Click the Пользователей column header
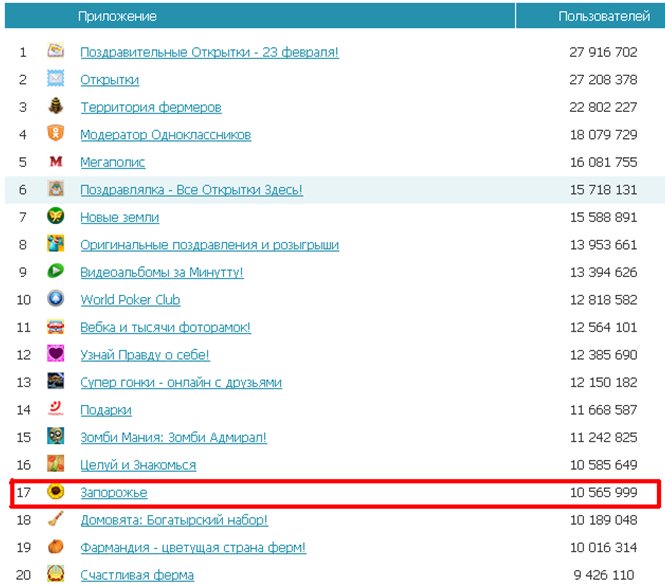 [x=604, y=16]
